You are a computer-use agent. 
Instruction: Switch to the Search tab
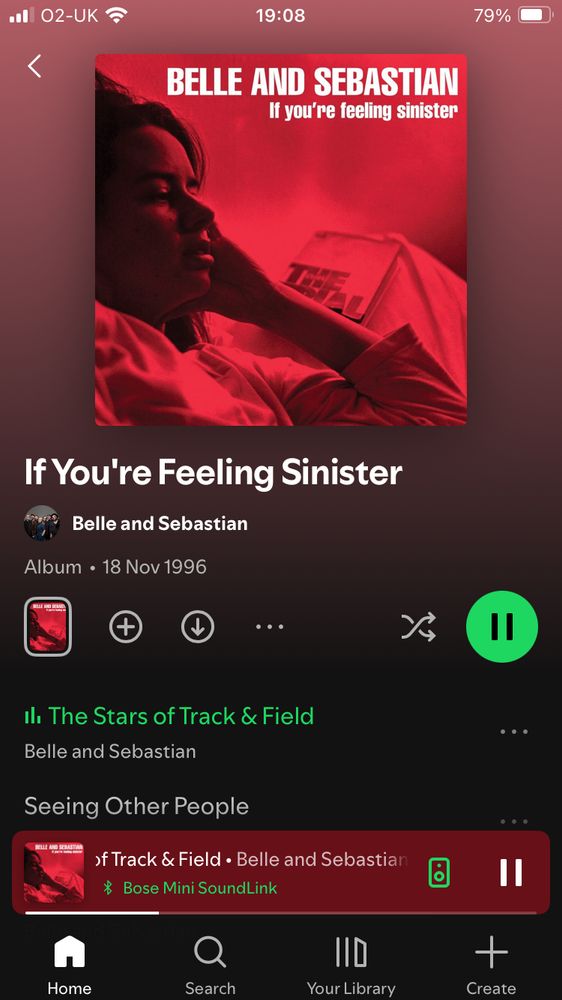click(x=210, y=964)
